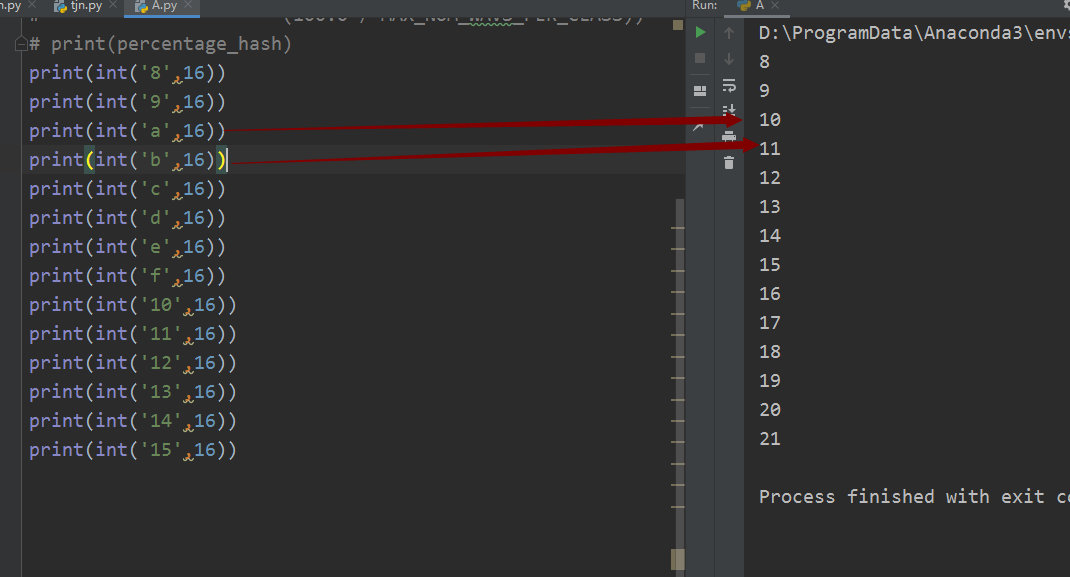
Task: Rerun the A.py program with green arrow
Action: click(700, 31)
